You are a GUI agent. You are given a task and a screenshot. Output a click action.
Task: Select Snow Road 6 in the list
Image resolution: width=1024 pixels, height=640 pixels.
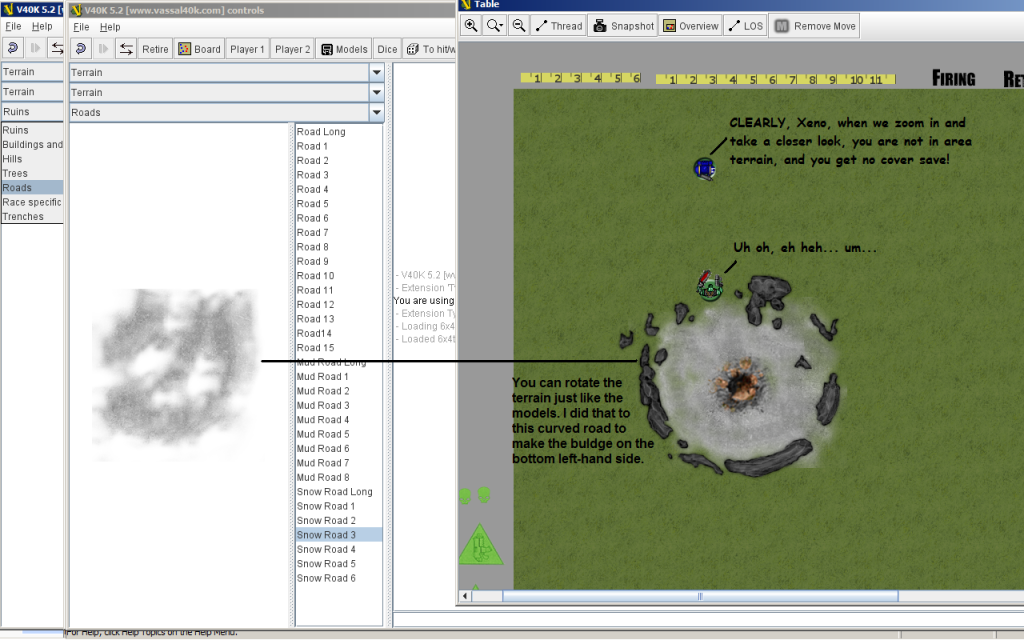[x=338, y=577]
